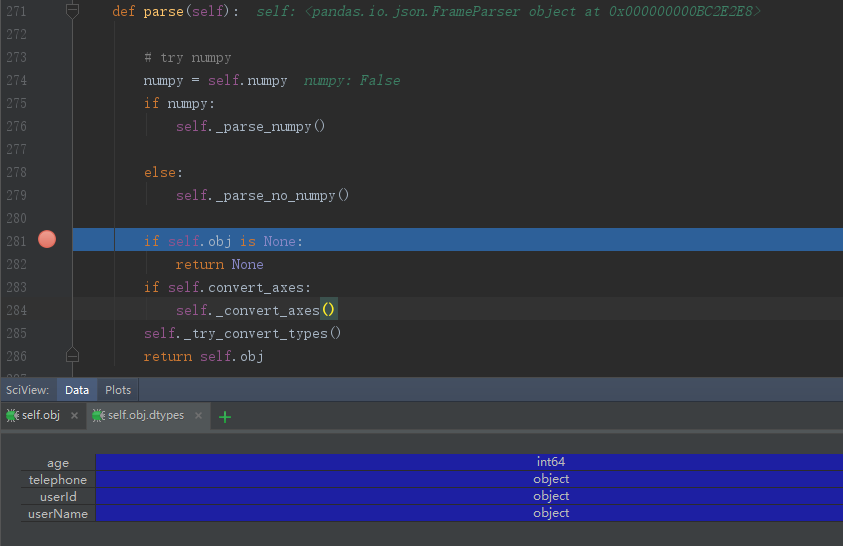The width and height of the screenshot is (843, 546).
Task: Add a new data view with the green plus
Action: pyautogui.click(x=225, y=416)
